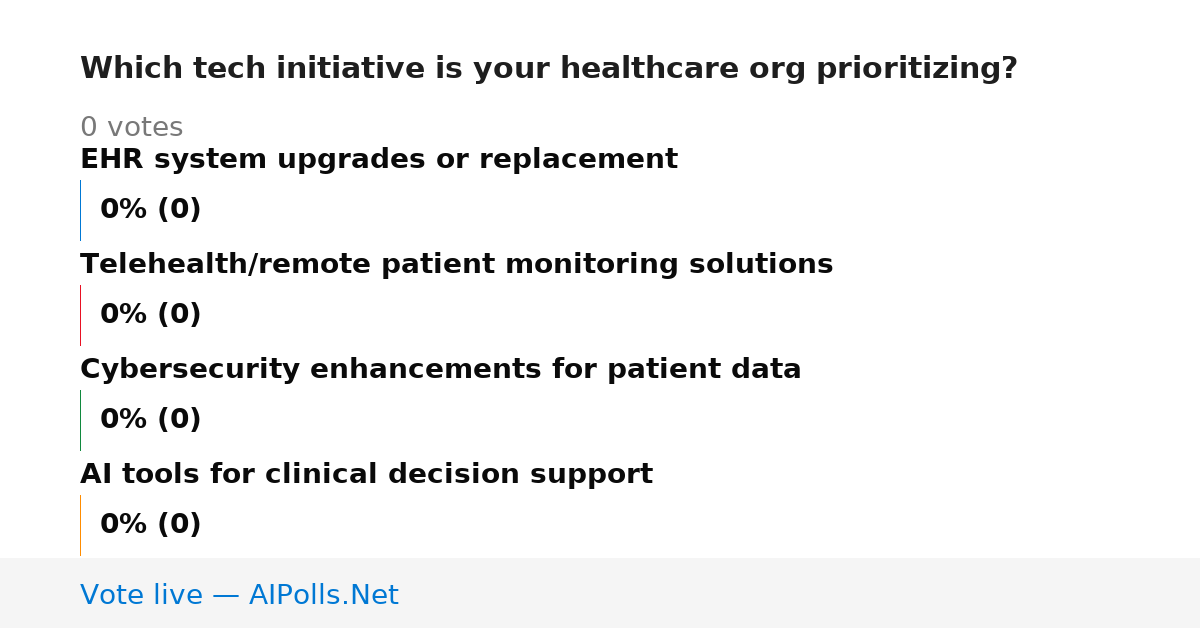Select the '0 votes' count label
This screenshot has width=1200, height=628.
pyautogui.click(x=132, y=128)
